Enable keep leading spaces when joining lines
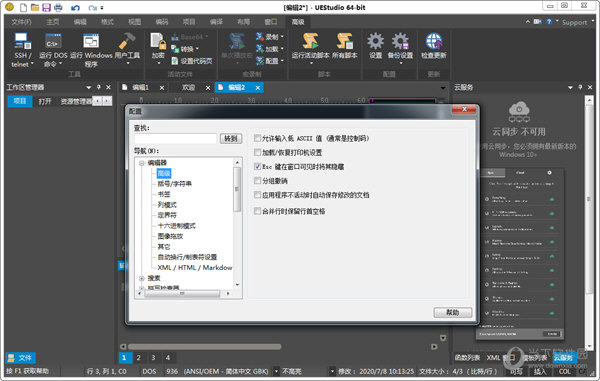The width and height of the screenshot is (600, 381). click(x=258, y=211)
